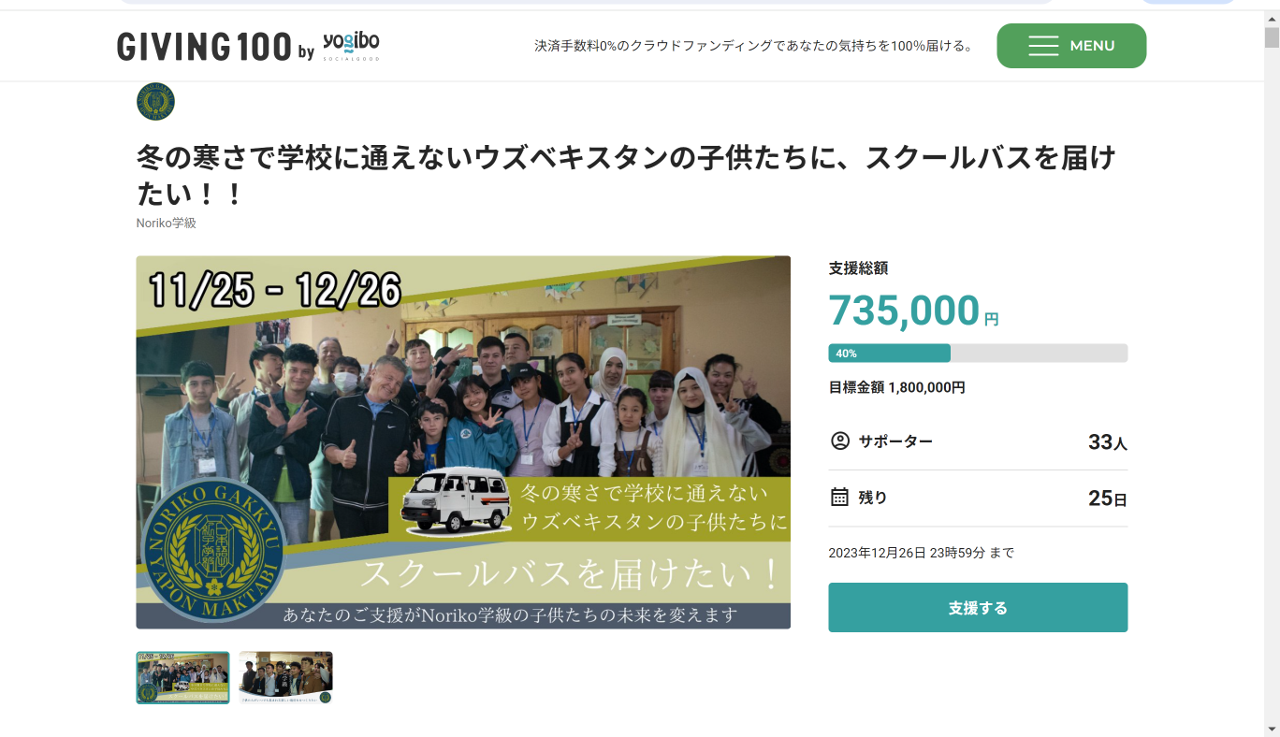Click the 支援する support button
Screen dimensions: 1280x737
click(x=977, y=607)
